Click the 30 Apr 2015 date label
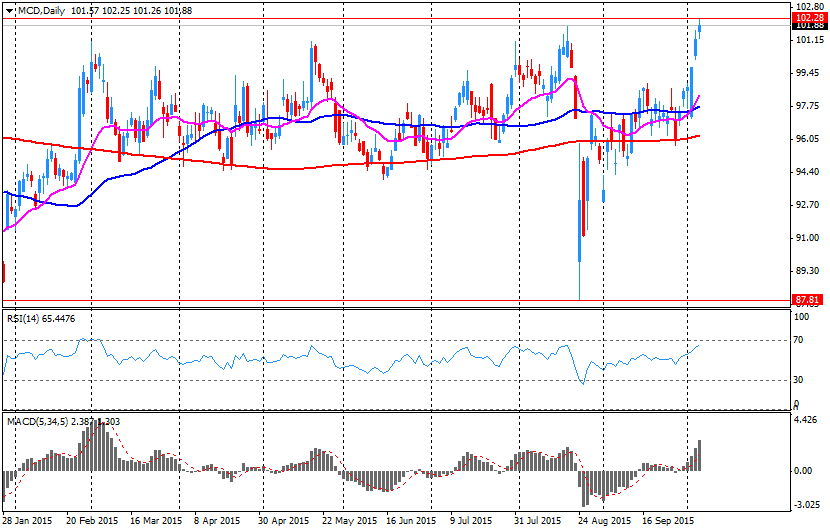The width and height of the screenshot is (830, 529). click(284, 521)
